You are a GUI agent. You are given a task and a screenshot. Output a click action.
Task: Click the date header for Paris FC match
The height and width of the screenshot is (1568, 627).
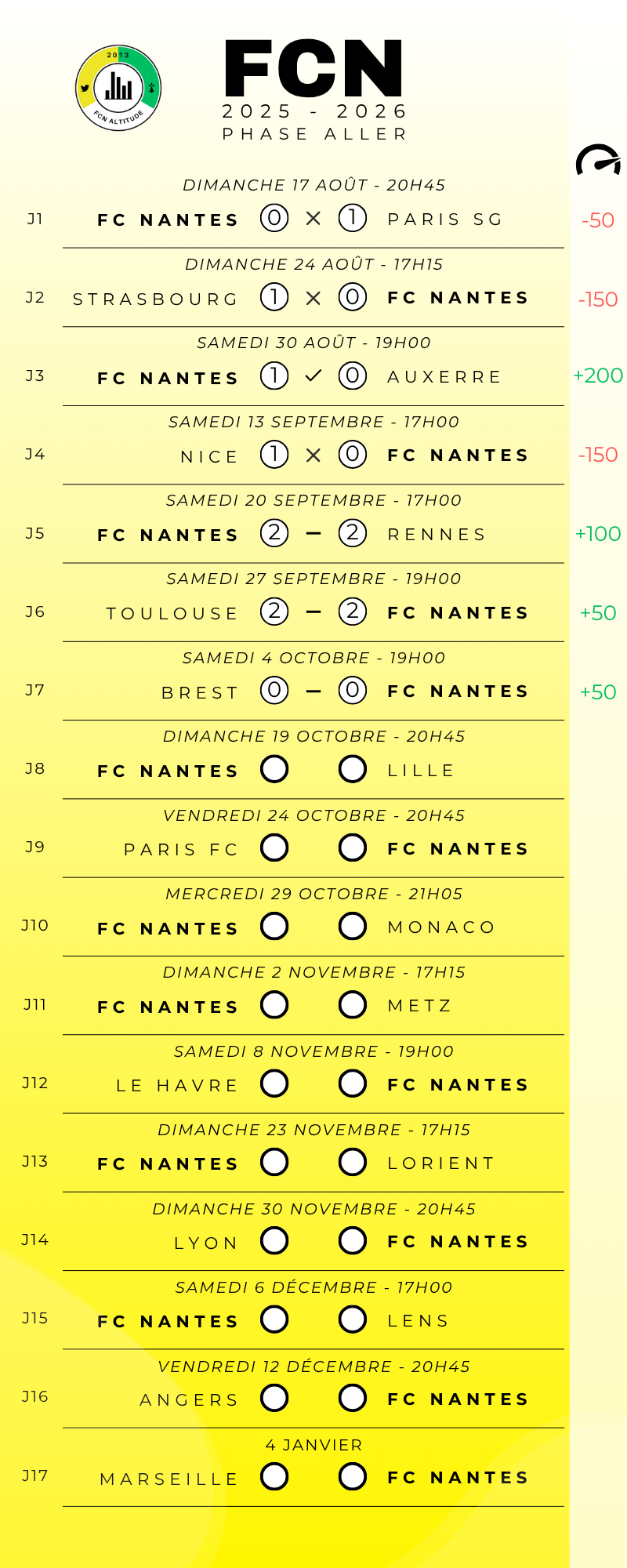[313, 815]
